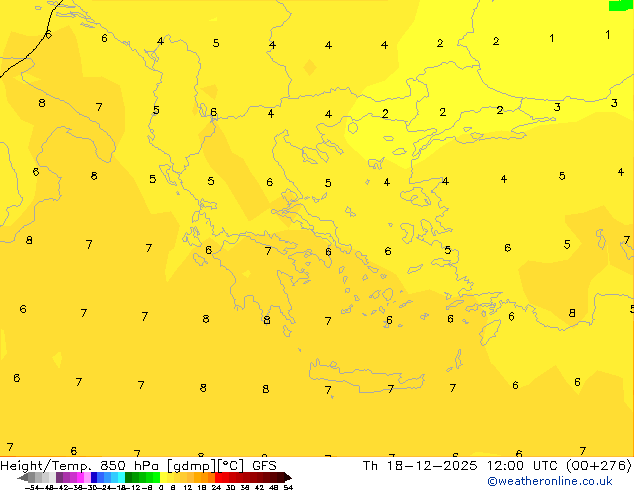Image resolution: width=634 pixels, height=490 pixels.
Task: Click the island of Crete outline
Action: [x=367, y=376]
